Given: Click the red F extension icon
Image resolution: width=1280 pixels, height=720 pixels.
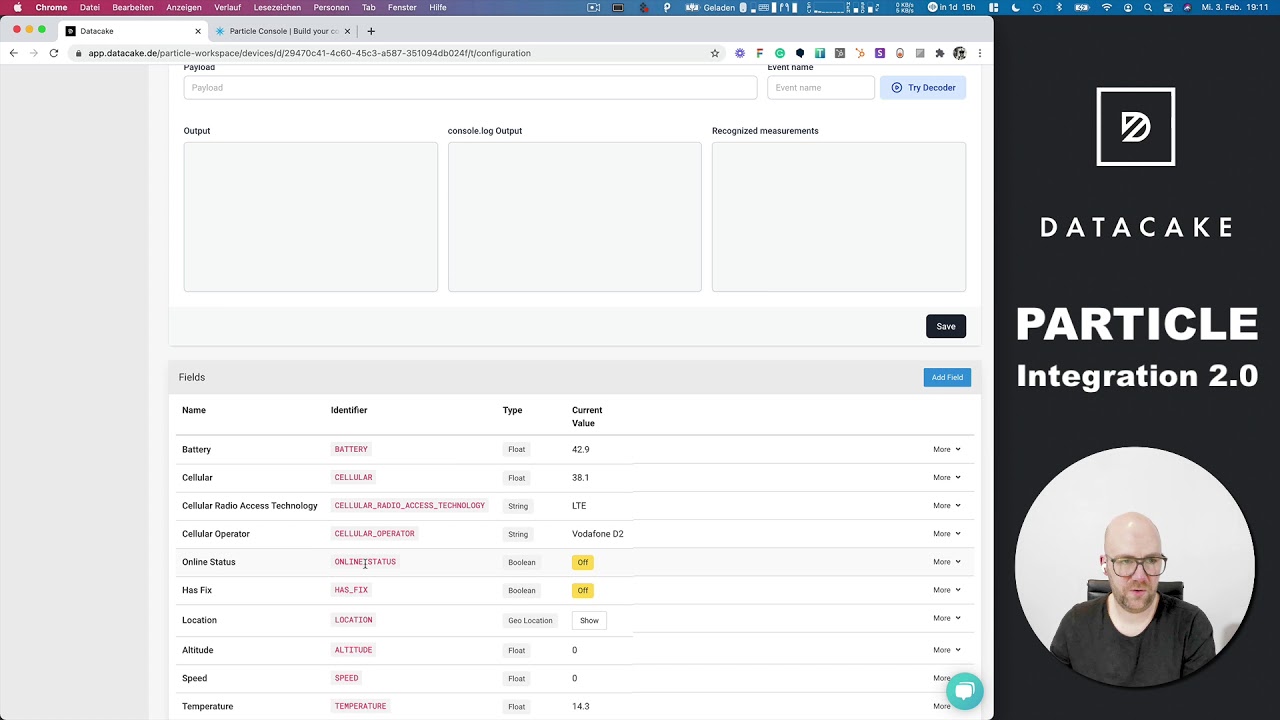Looking at the screenshot, I should pyautogui.click(x=760, y=53).
